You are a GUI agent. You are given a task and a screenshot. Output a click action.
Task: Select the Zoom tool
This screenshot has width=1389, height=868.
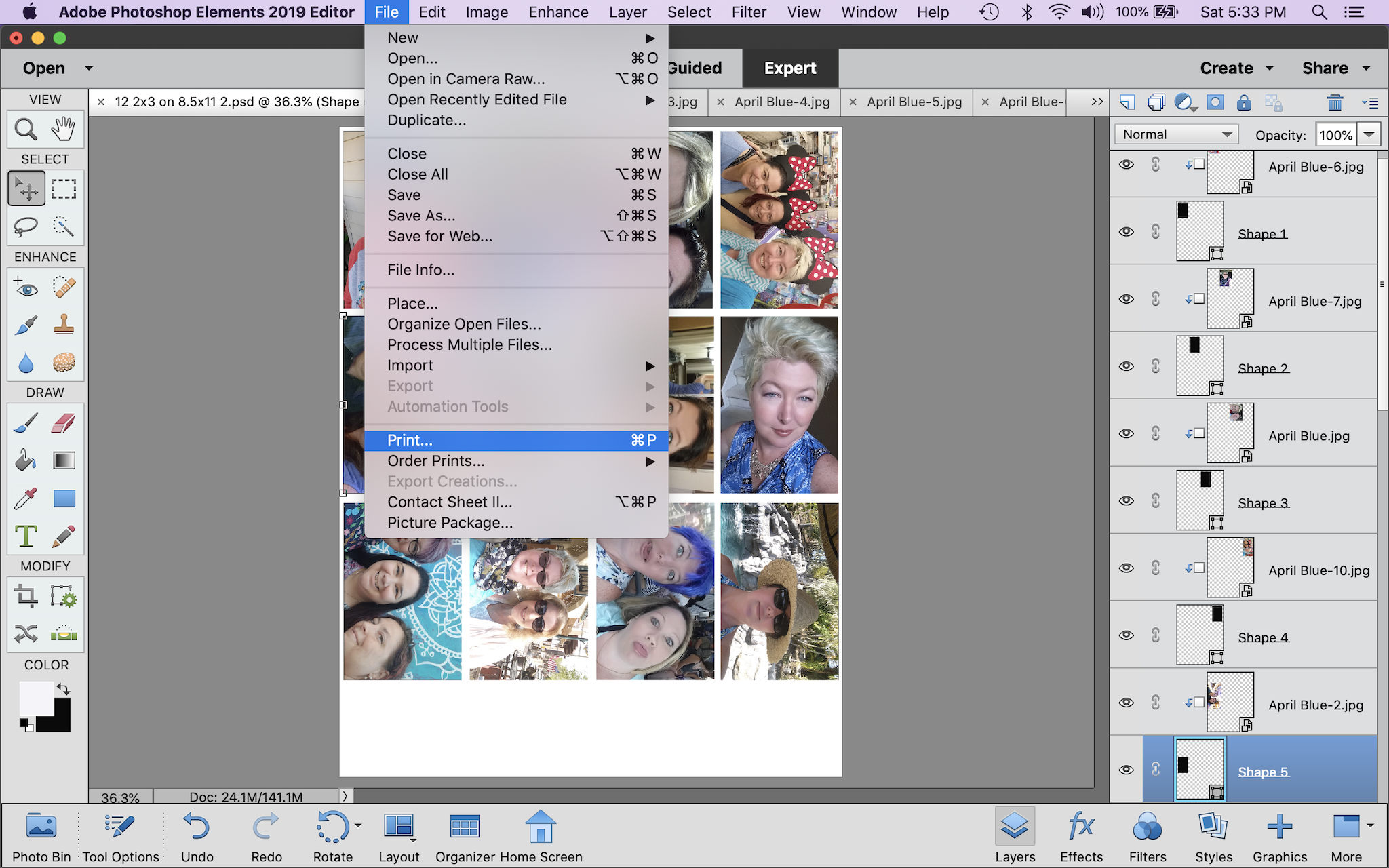pyautogui.click(x=26, y=129)
